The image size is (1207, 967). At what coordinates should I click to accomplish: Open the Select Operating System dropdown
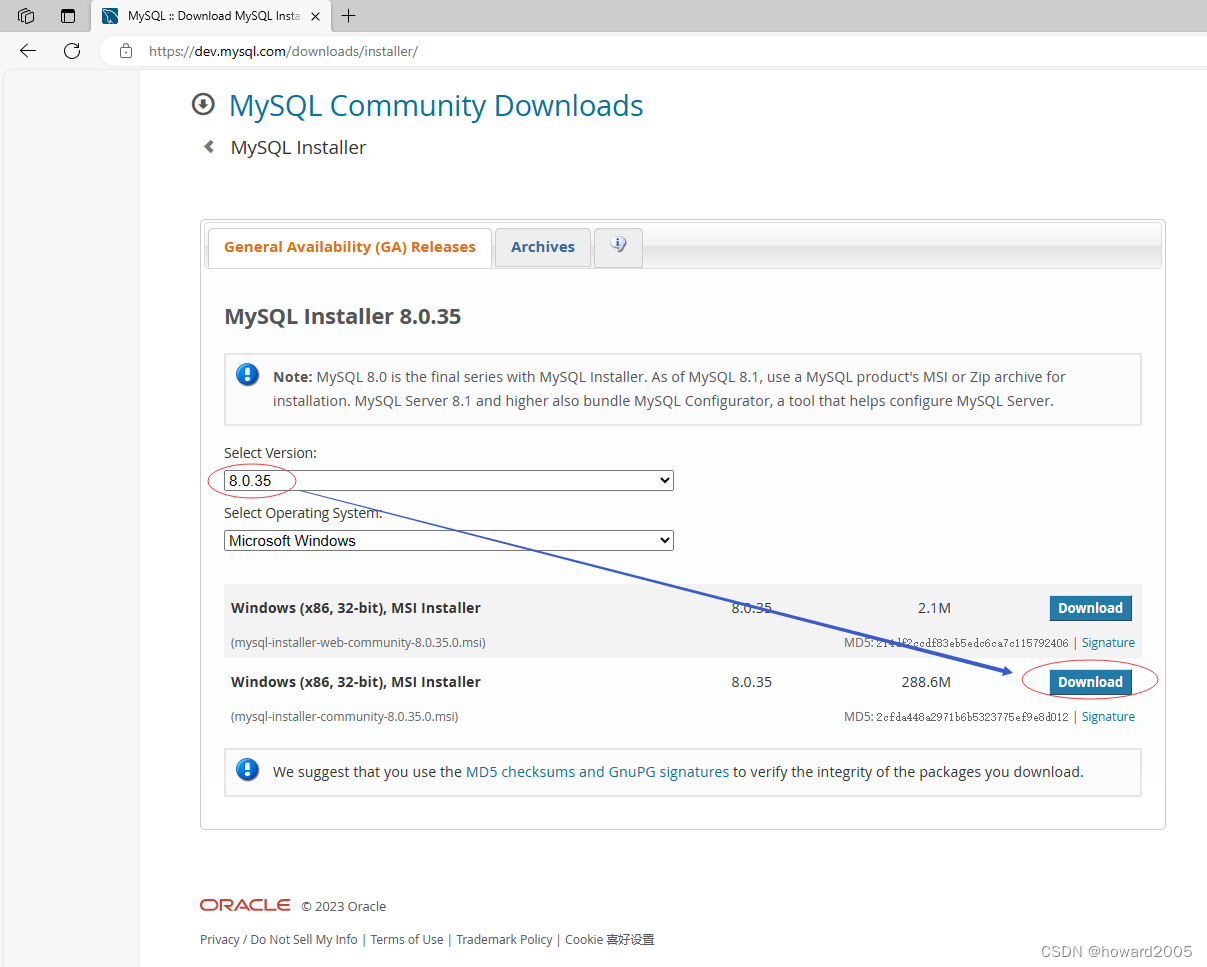[449, 541]
